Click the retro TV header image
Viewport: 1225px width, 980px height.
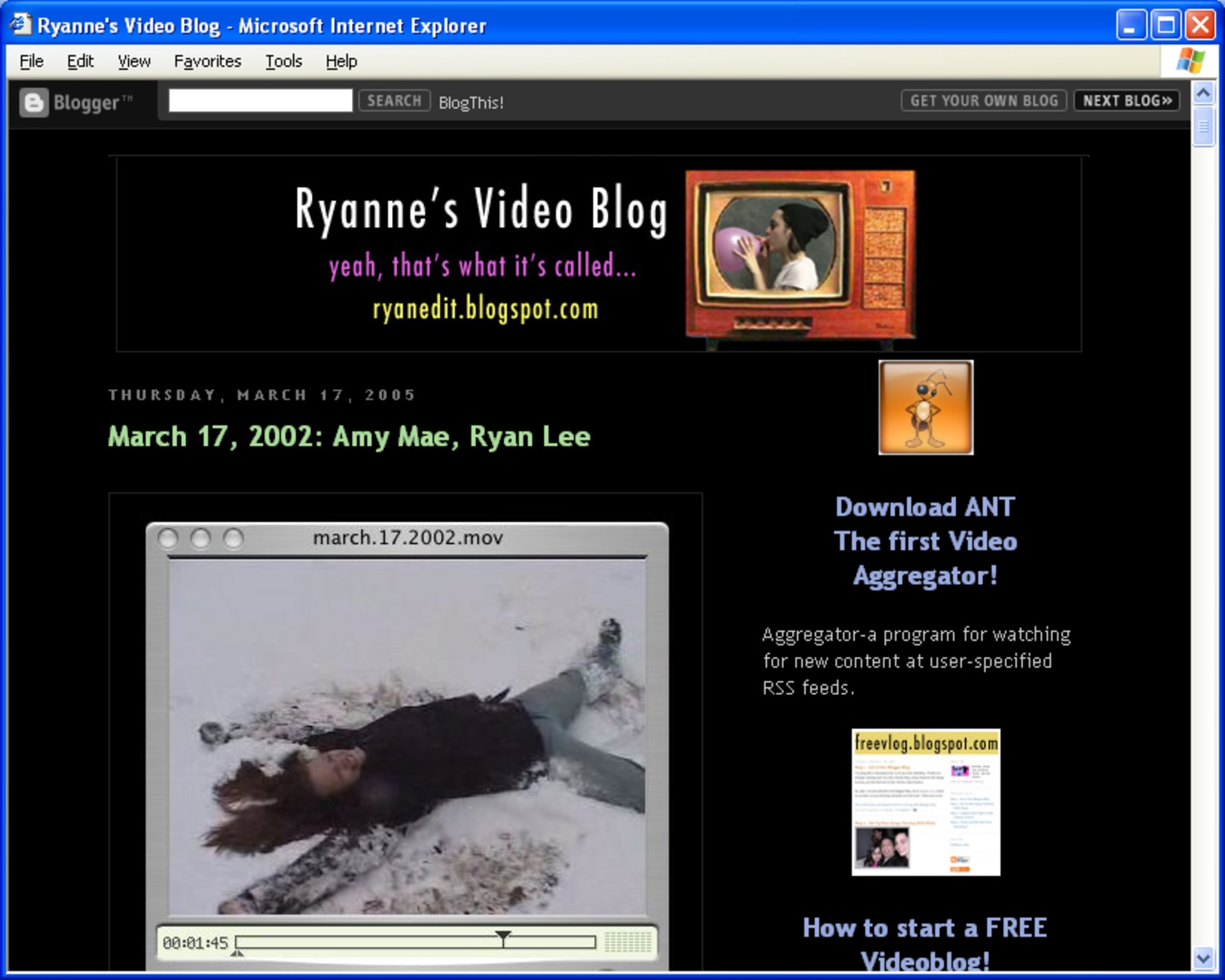[800, 255]
